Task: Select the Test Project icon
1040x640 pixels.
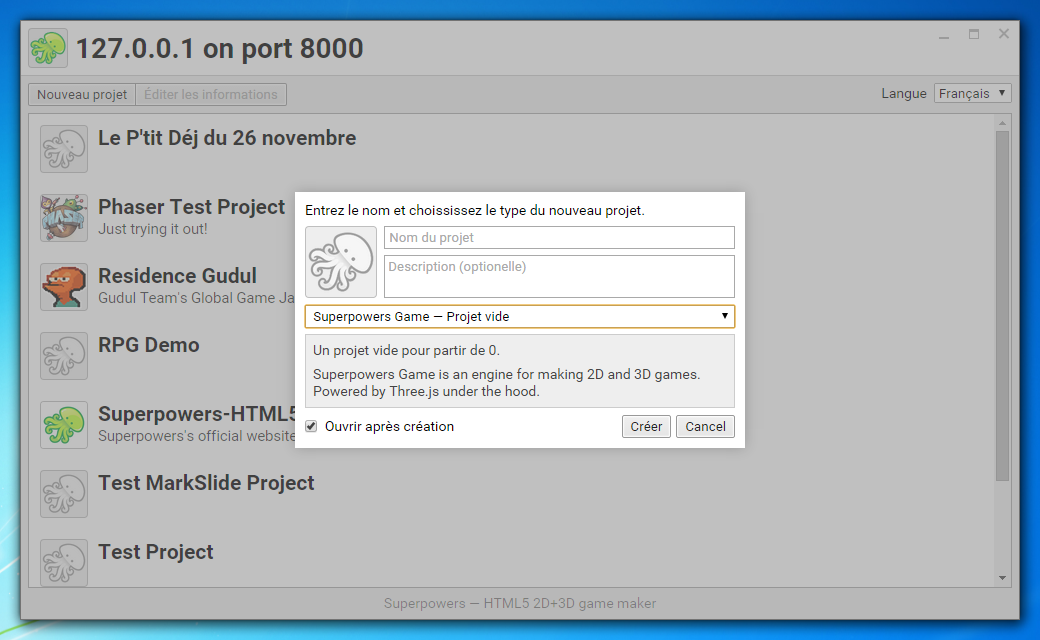Action: (x=64, y=562)
